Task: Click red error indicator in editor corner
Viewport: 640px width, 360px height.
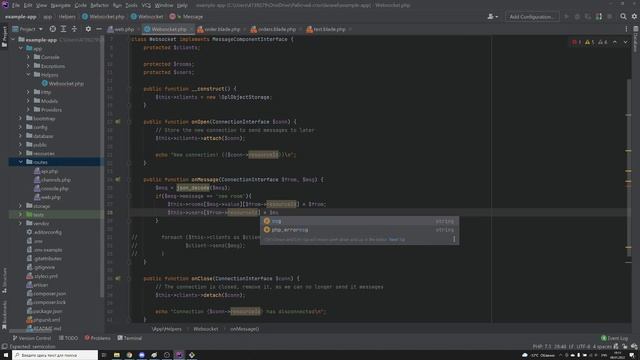Action: (x=576, y=42)
